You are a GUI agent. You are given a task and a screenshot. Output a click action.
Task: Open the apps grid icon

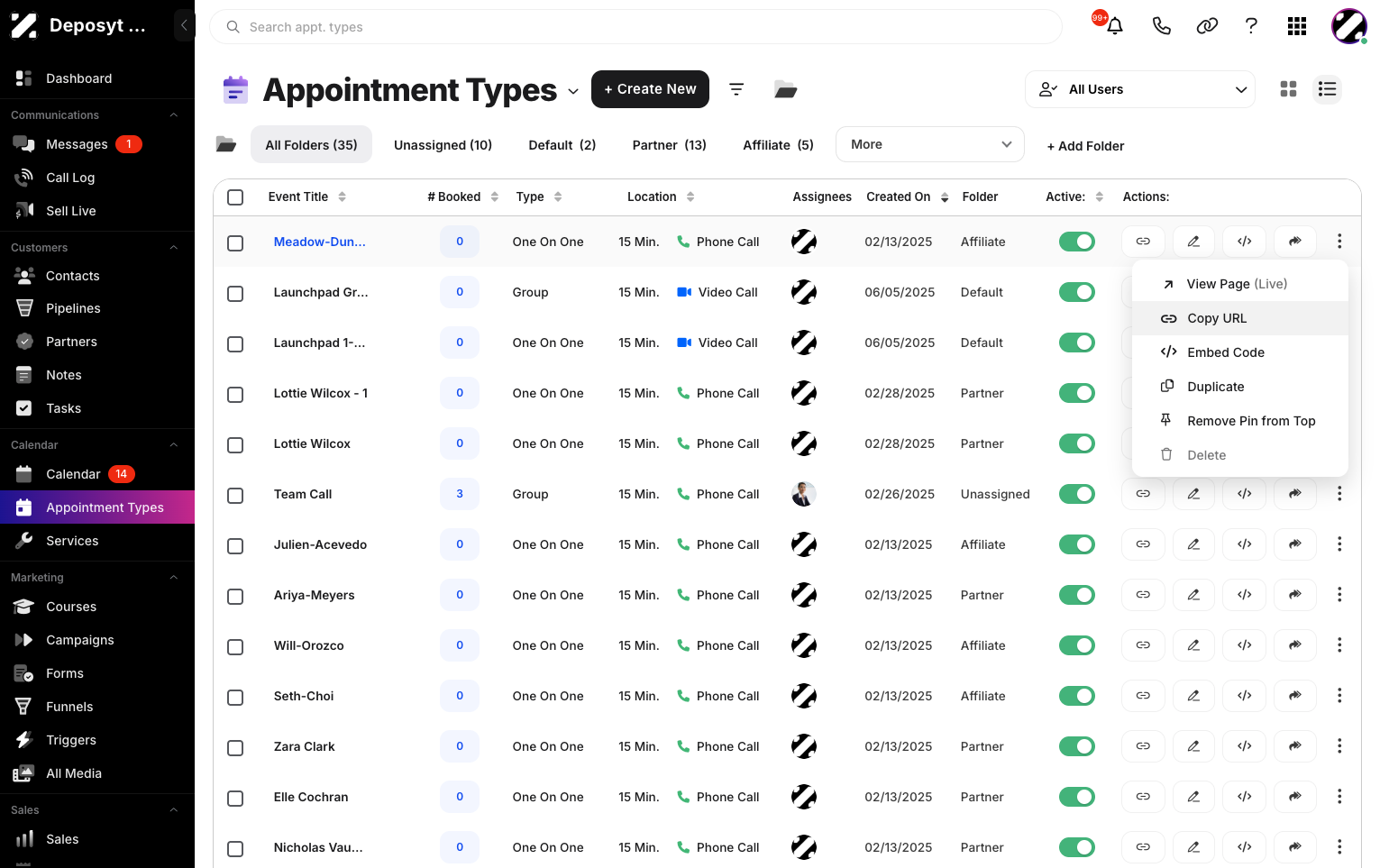pyautogui.click(x=1297, y=26)
